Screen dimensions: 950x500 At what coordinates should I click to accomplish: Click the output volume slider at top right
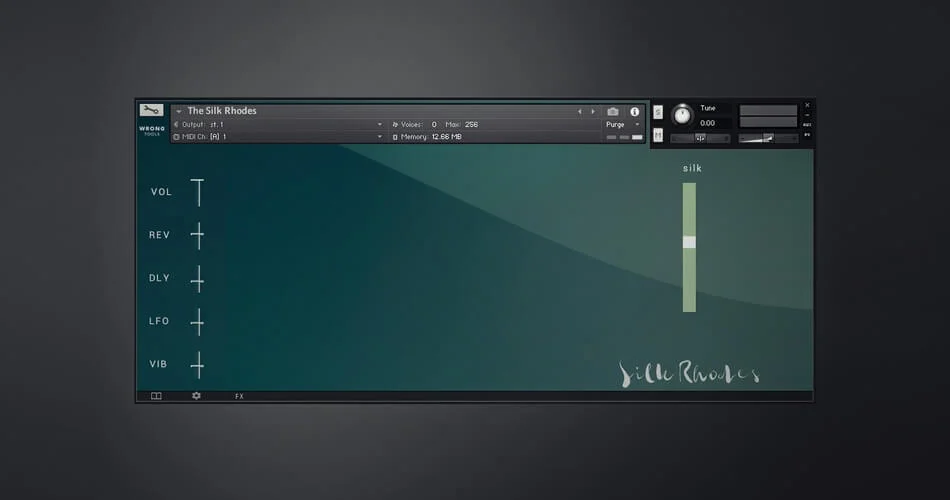click(768, 139)
